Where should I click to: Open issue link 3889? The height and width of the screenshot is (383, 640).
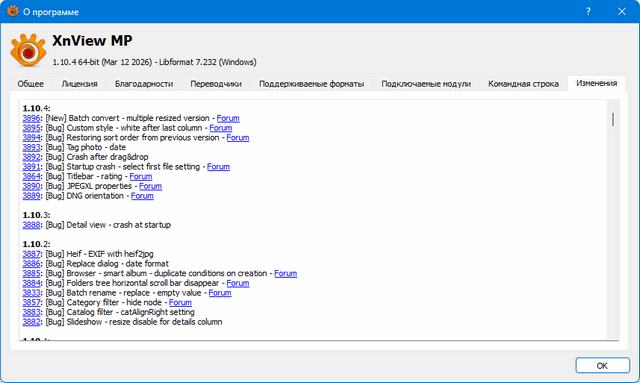31,196
